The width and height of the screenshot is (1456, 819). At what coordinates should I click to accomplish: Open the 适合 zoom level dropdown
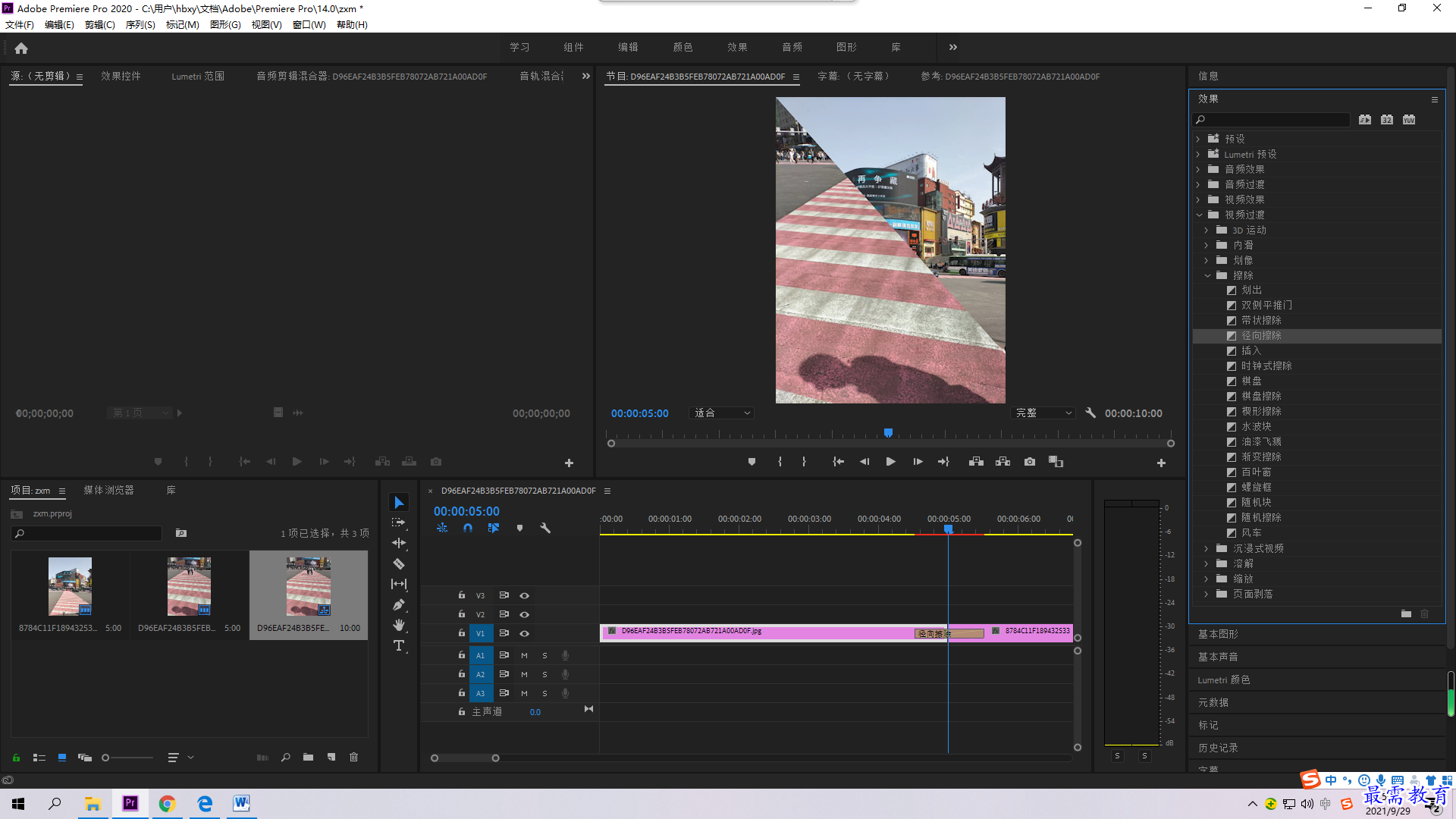(x=722, y=413)
